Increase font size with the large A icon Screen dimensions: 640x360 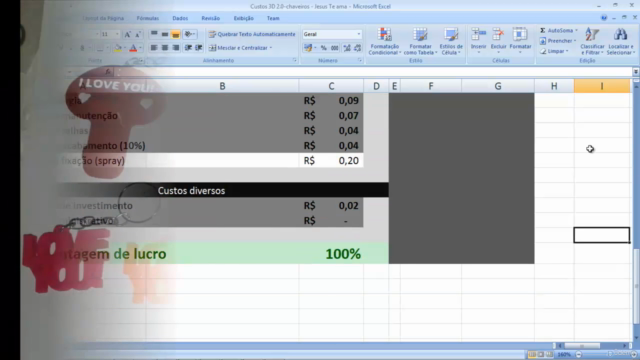(127, 34)
